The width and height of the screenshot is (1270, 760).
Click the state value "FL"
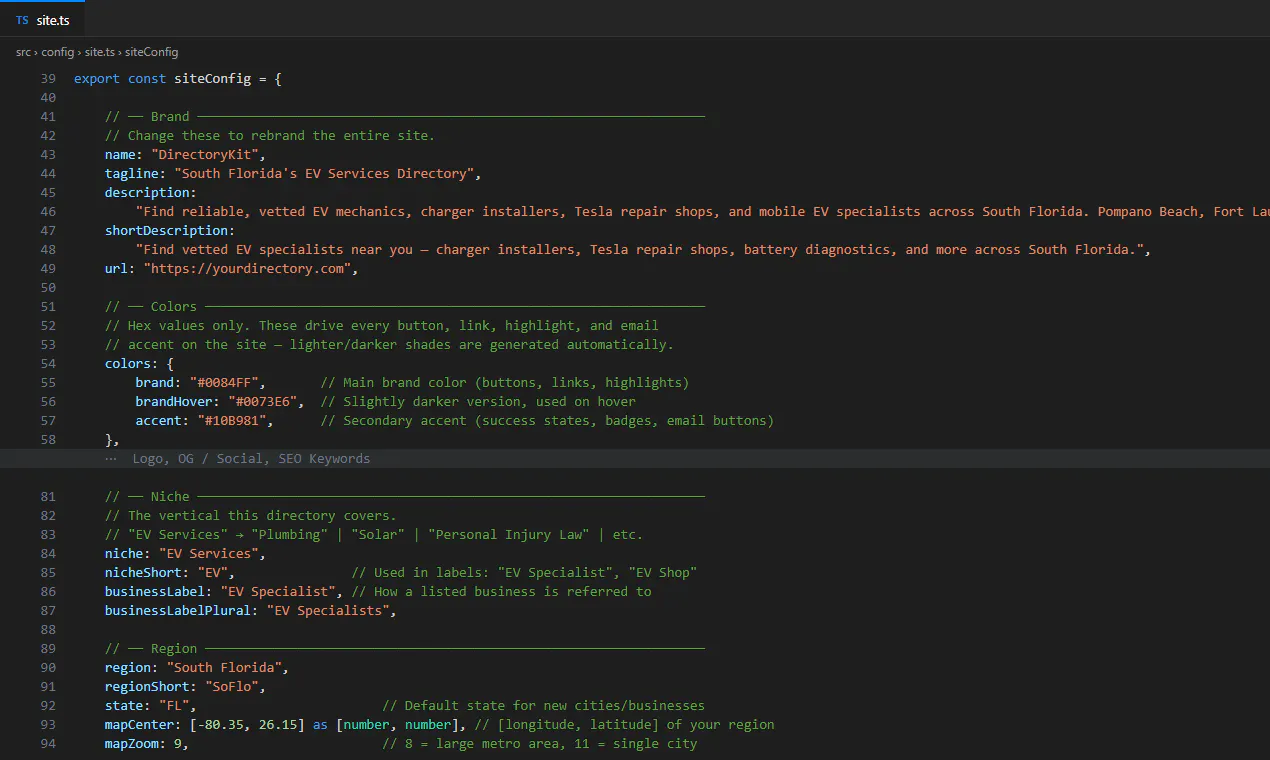coord(174,706)
